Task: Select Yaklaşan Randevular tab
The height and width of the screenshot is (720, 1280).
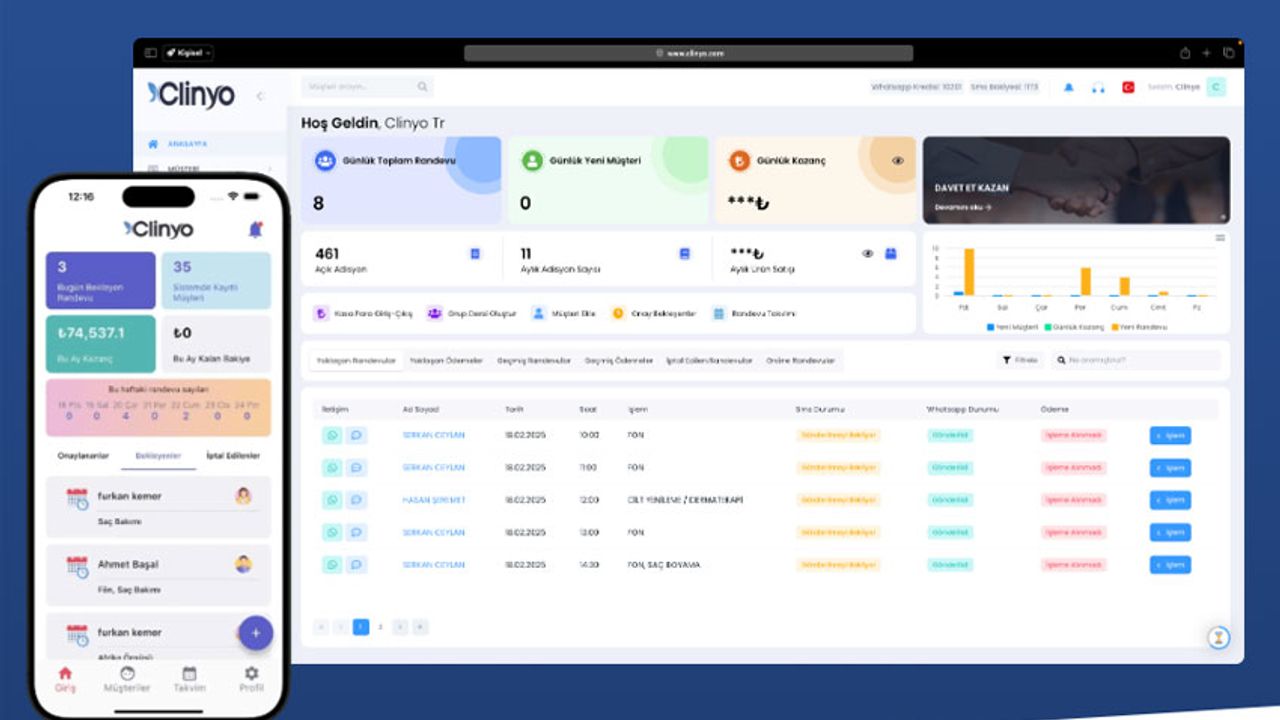Action: tap(357, 360)
